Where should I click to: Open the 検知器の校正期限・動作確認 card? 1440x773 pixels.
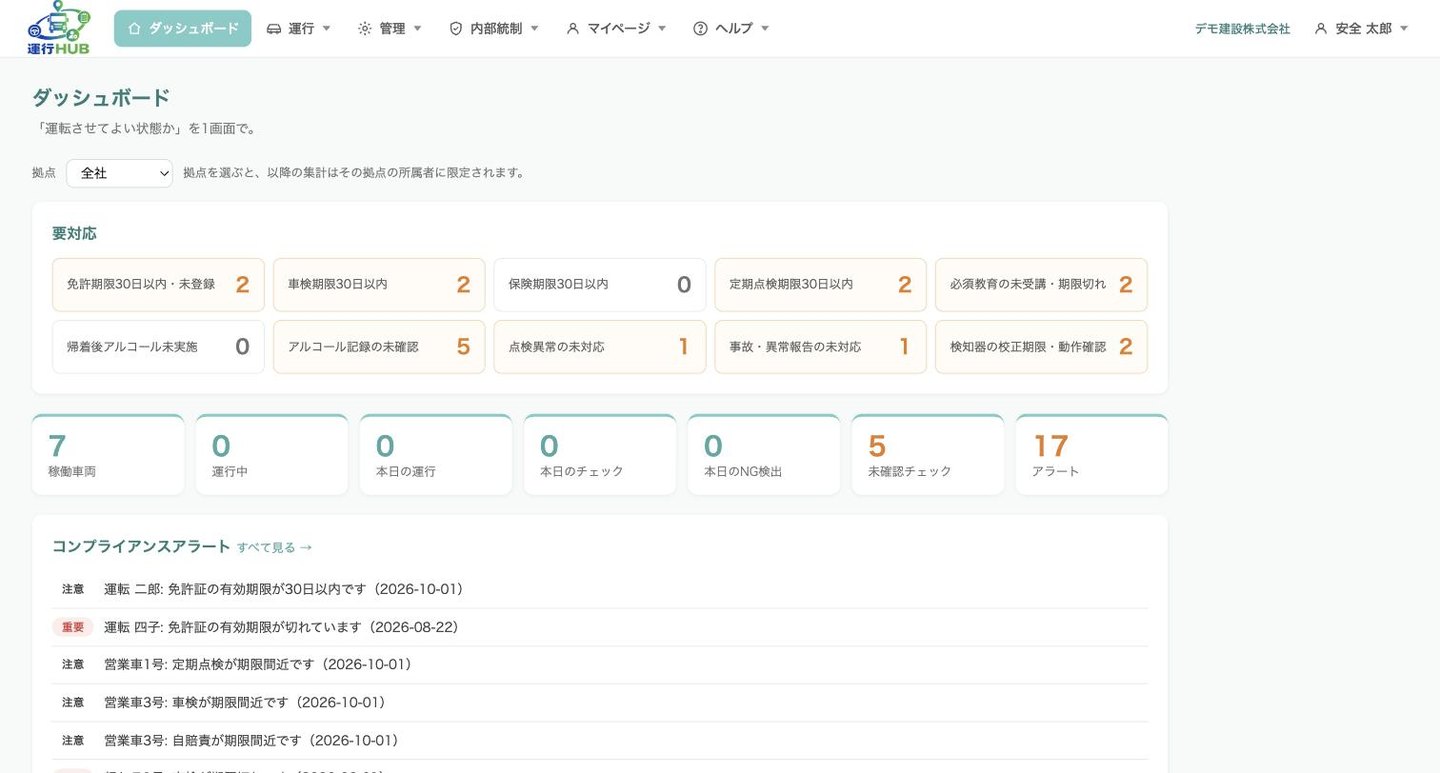coord(1041,347)
